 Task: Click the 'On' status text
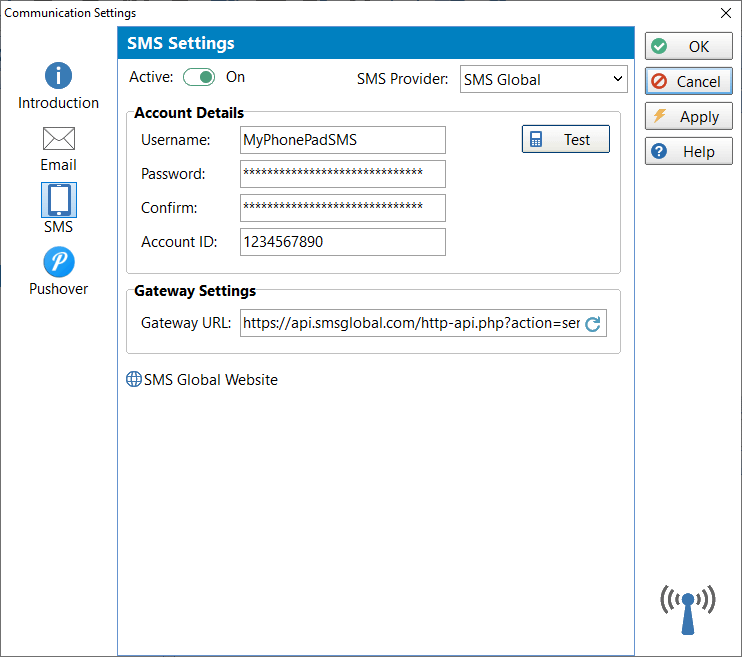(x=235, y=77)
